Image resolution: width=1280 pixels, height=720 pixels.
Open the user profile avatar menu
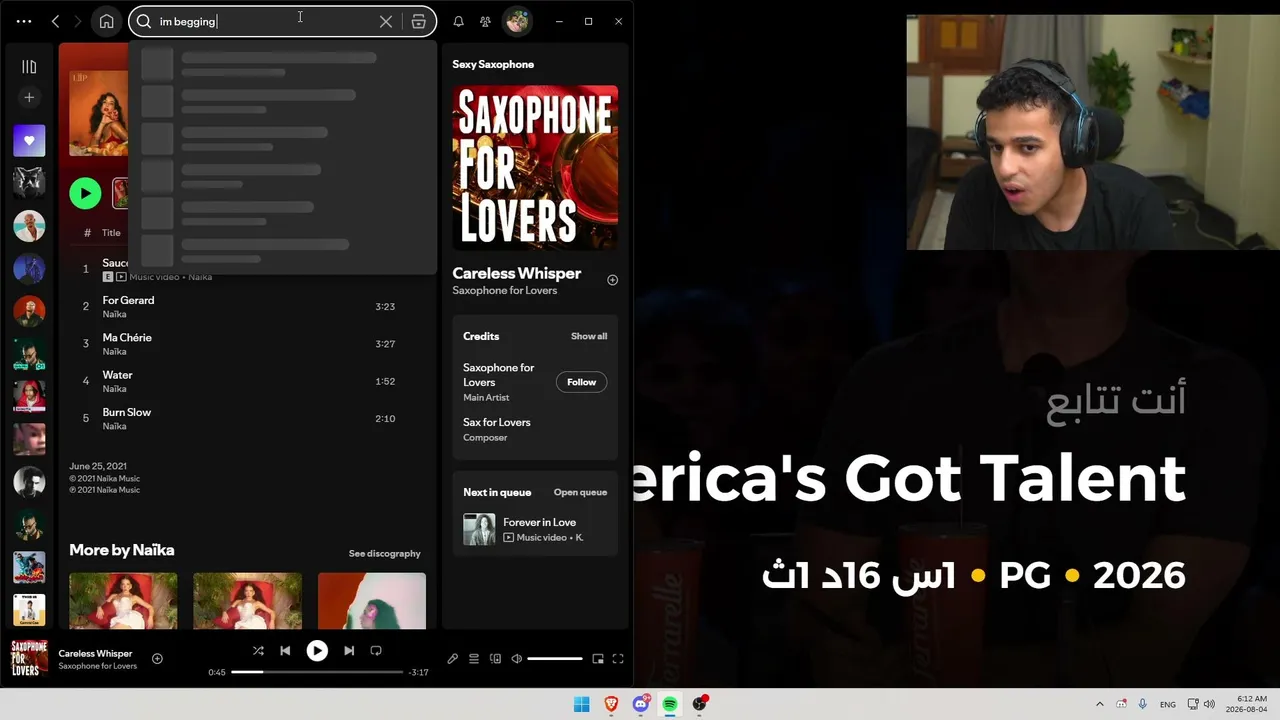coord(517,21)
